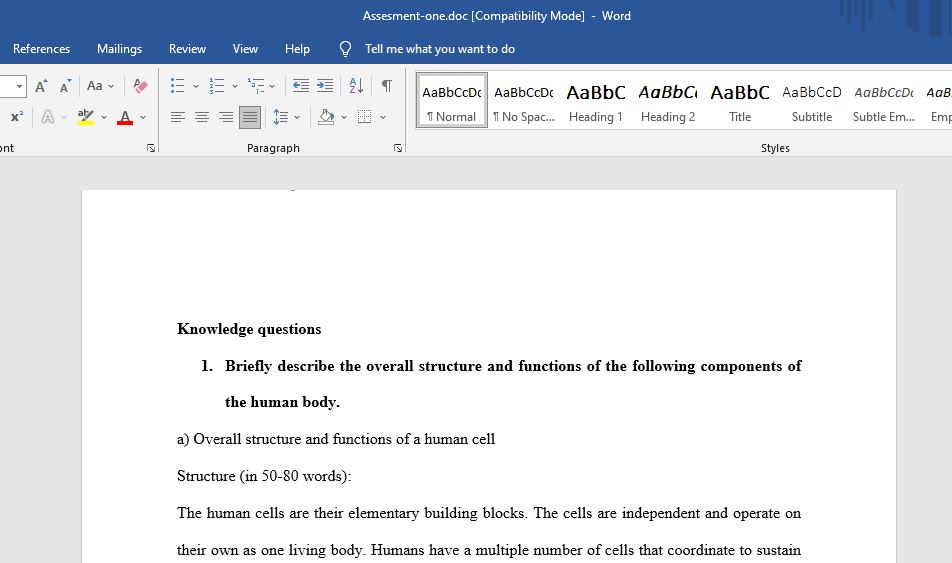Image resolution: width=952 pixels, height=563 pixels.
Task: Align text left
Action: (x=177, y=117)
